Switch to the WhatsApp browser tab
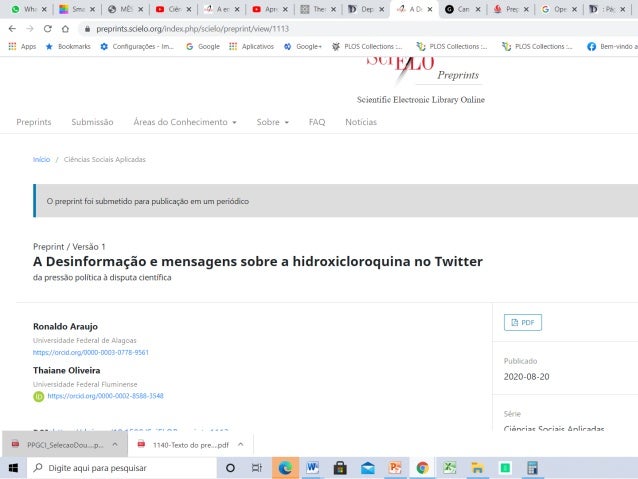 pyautogui.click(x=24, y=9)
